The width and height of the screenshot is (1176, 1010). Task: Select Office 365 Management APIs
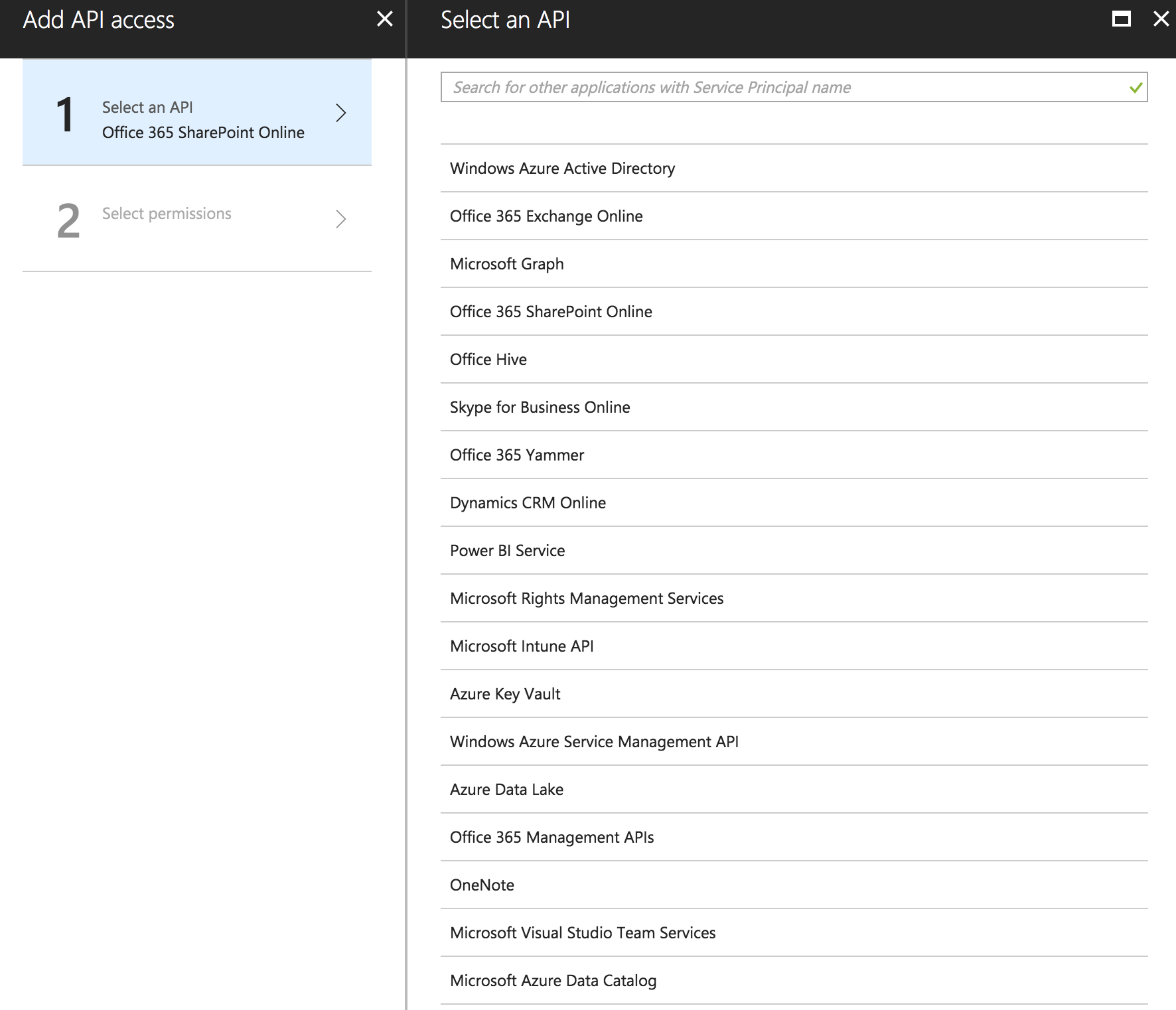point(551,837)
